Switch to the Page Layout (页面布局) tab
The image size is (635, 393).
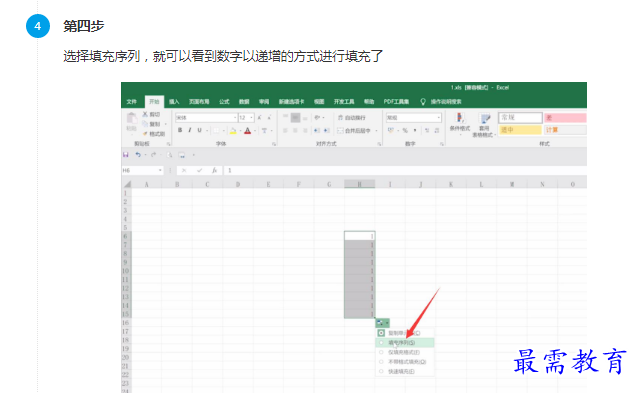(199, 102)
